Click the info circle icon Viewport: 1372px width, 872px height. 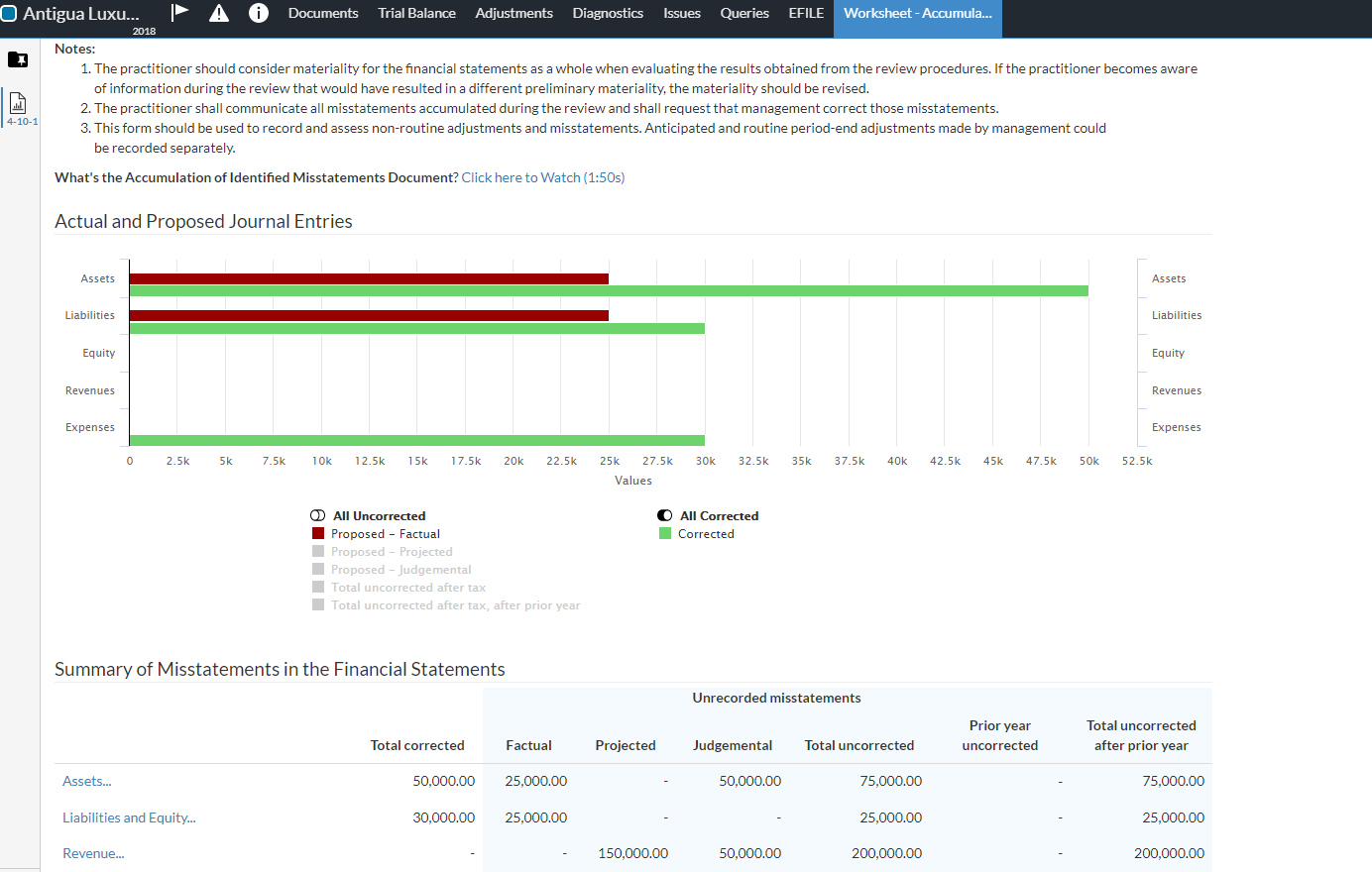(259, 13)
